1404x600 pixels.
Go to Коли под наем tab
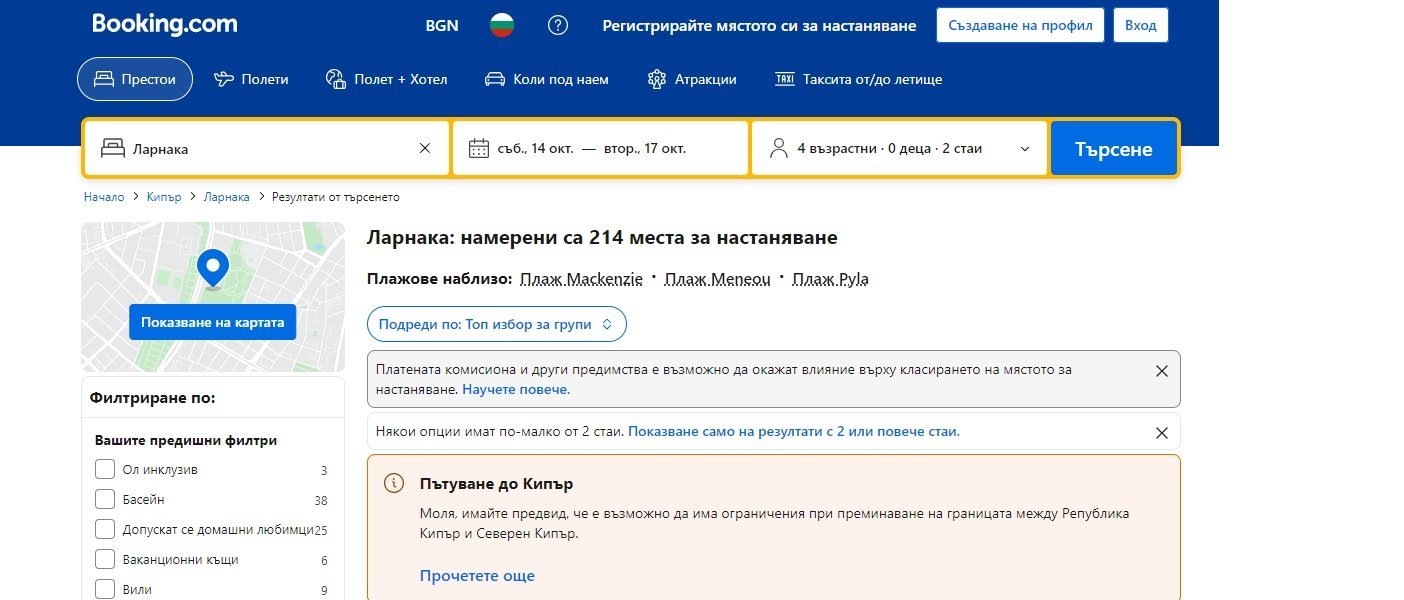546,79
